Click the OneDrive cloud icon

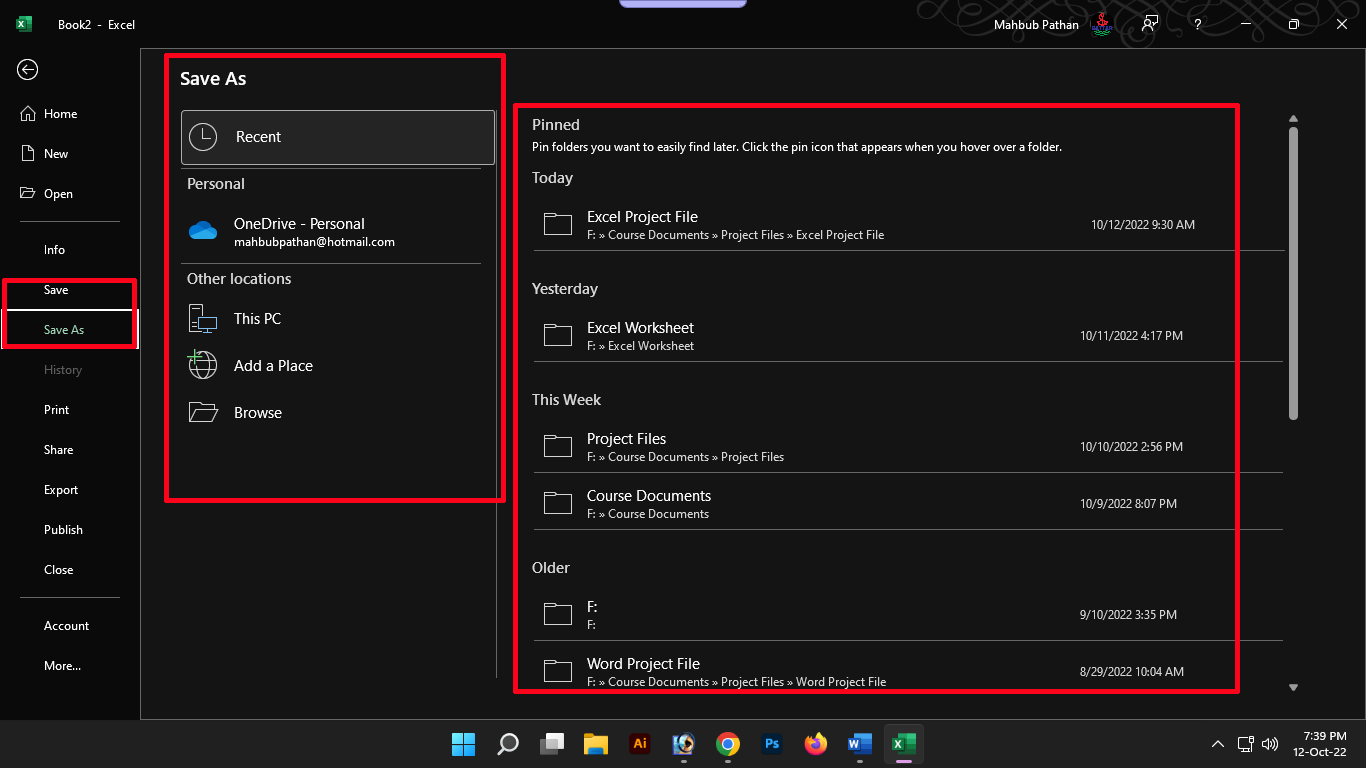tap(203, 231)
